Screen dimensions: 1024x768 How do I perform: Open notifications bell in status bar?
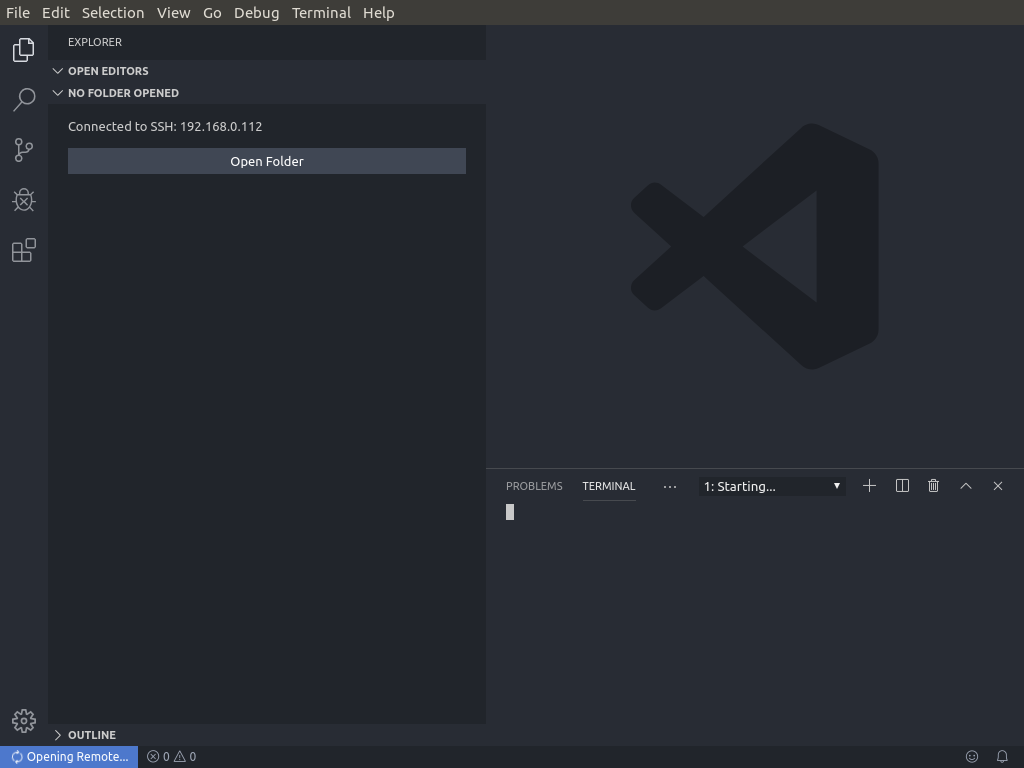[1002, 756]
